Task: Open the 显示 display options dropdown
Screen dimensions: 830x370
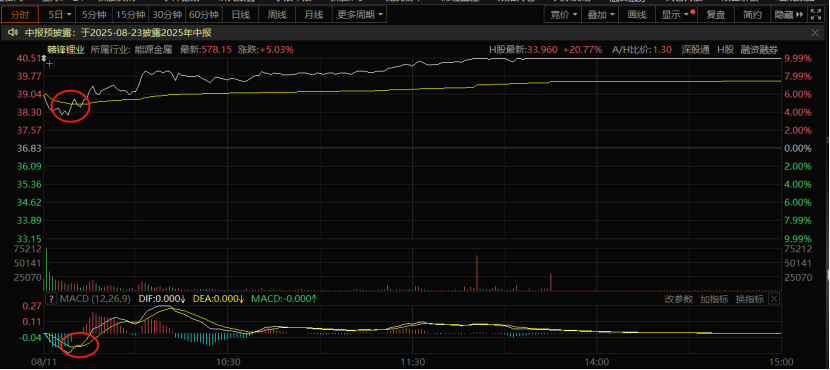Action: pyautogui.click(x=675, y=15)
